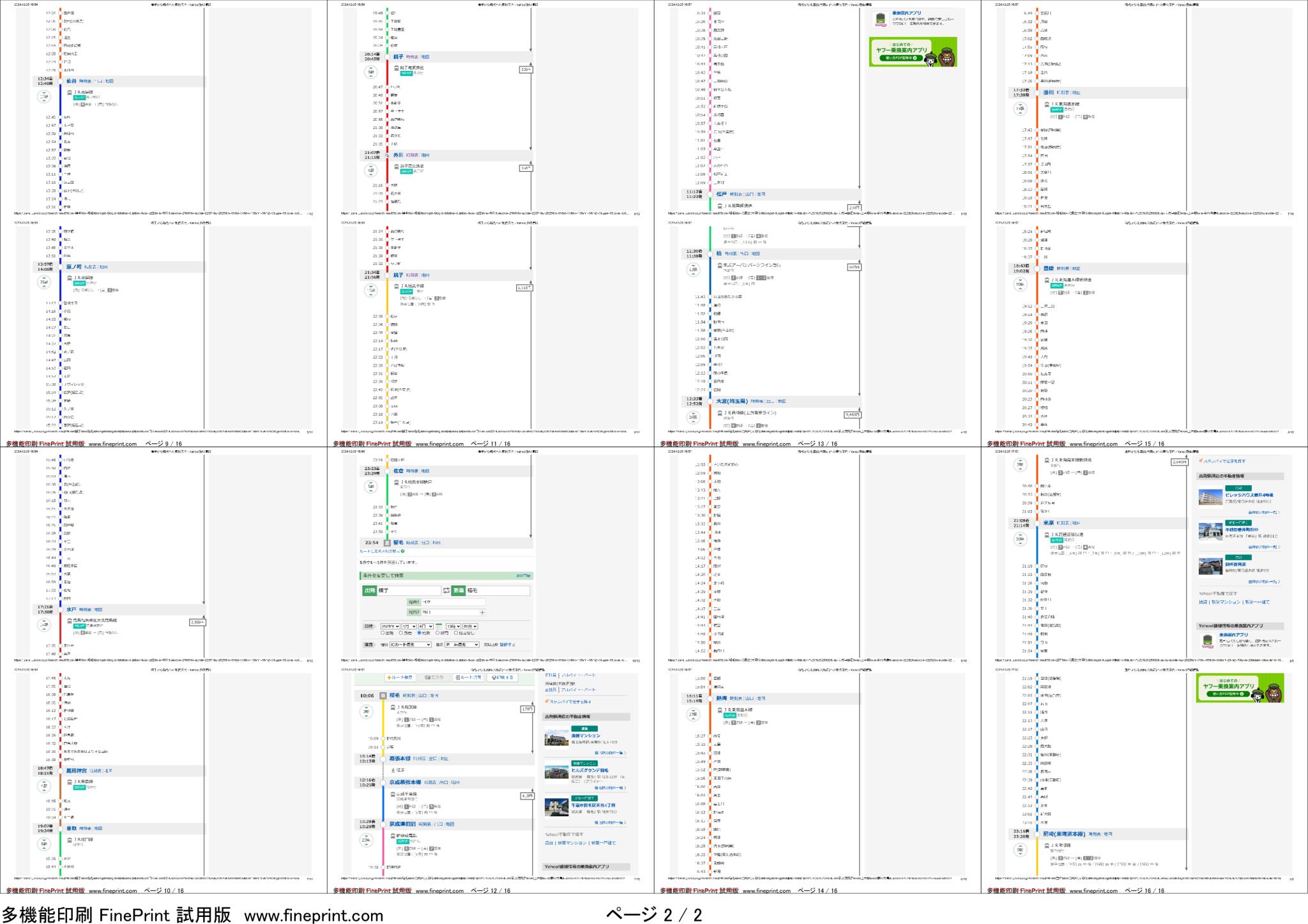Click train icon below 佐倉 on page 12
This screenshot has height=924, width=1308.
(397, 481)
